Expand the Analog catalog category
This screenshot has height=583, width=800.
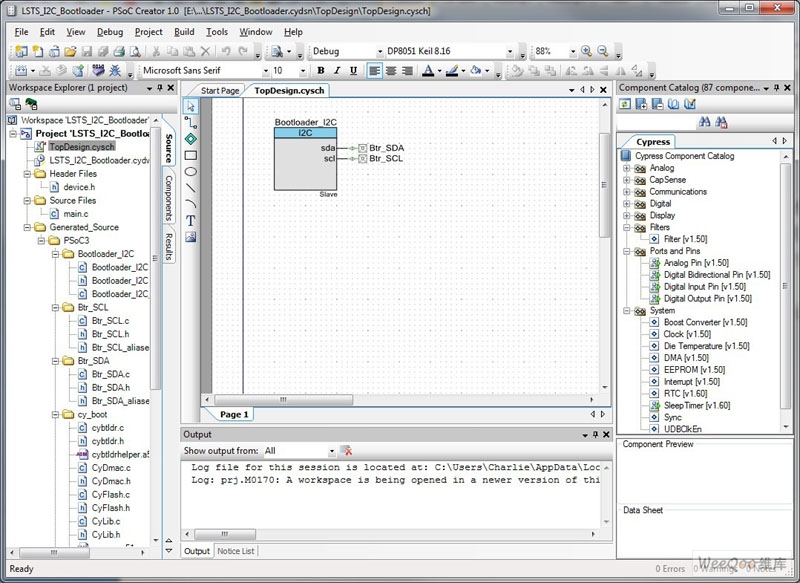click(x=627, y=168)
